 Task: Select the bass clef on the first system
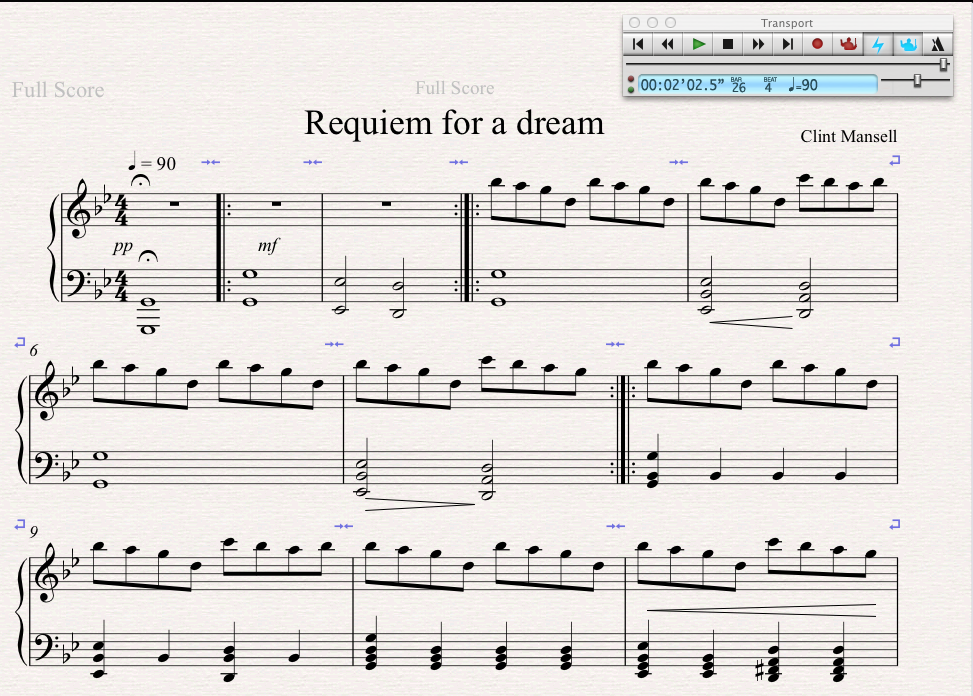(x=78, y=282)
